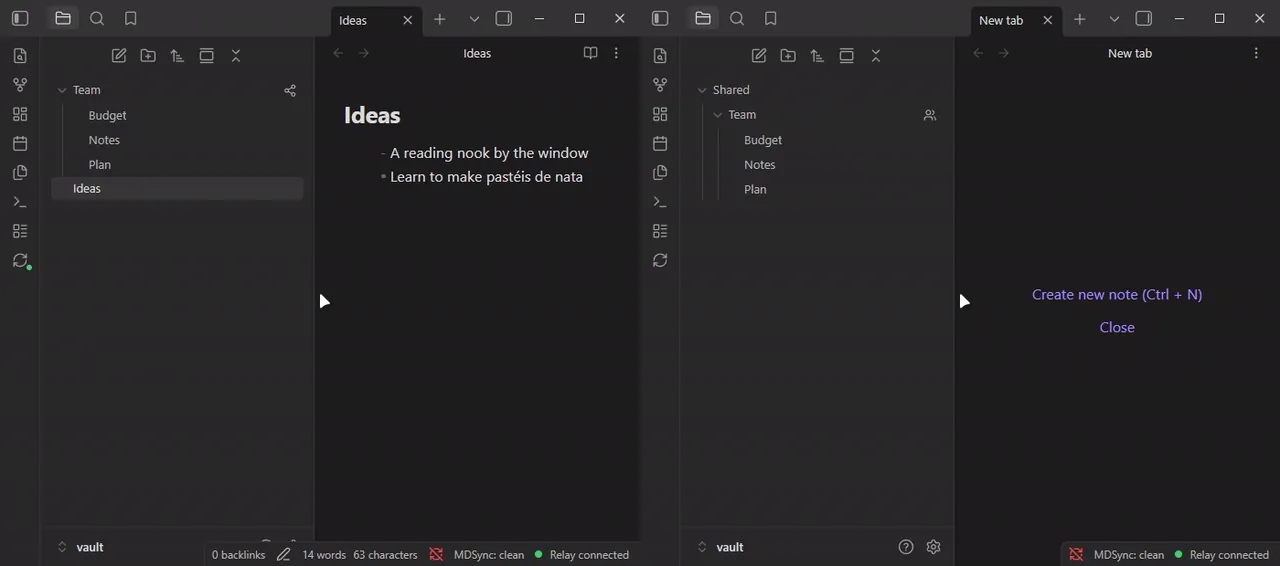Screen dimensions: 1280x566
Task: Click pencil edit-mode icon in status bar
Action: [284, 554]
